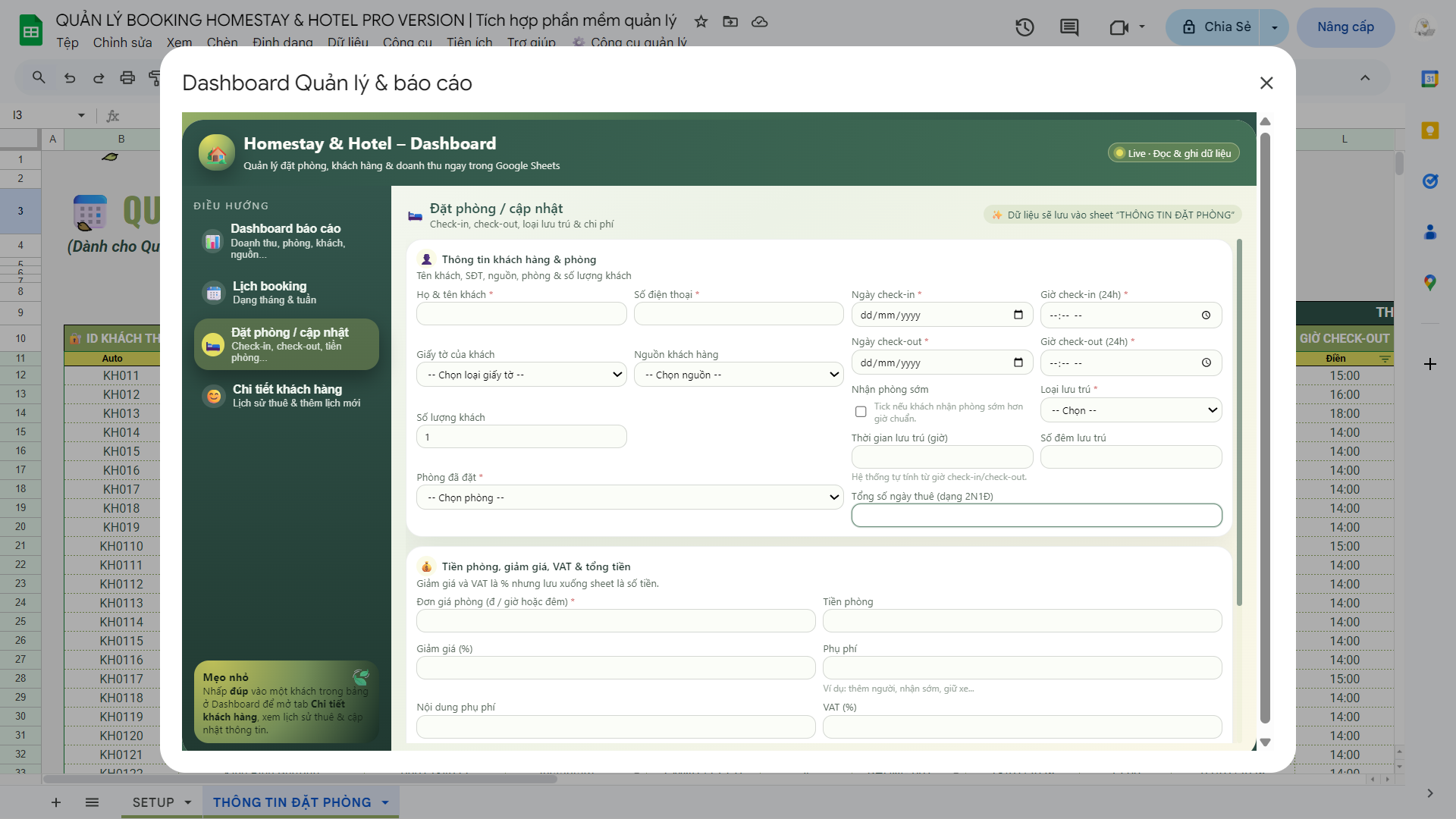The width and height of the screenshot is (1456, 819).
Task: Tick the Nhận phòng sớm checkbox
Action: point(861,412)
